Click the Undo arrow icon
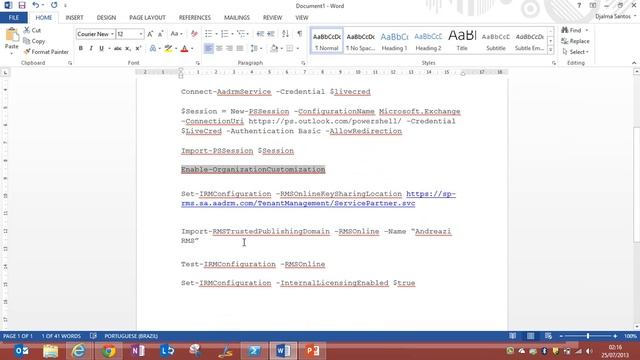Image resolution: width=640 pixels, height=360 pixels. [x=36, y=5]
